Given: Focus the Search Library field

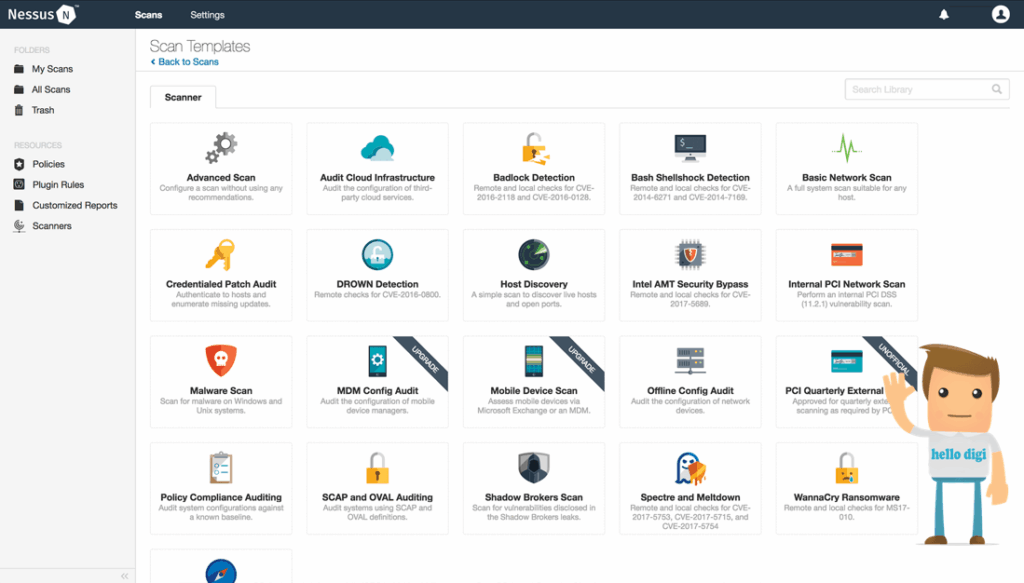Looking at the screenshot, I should [x=927, y=89].
